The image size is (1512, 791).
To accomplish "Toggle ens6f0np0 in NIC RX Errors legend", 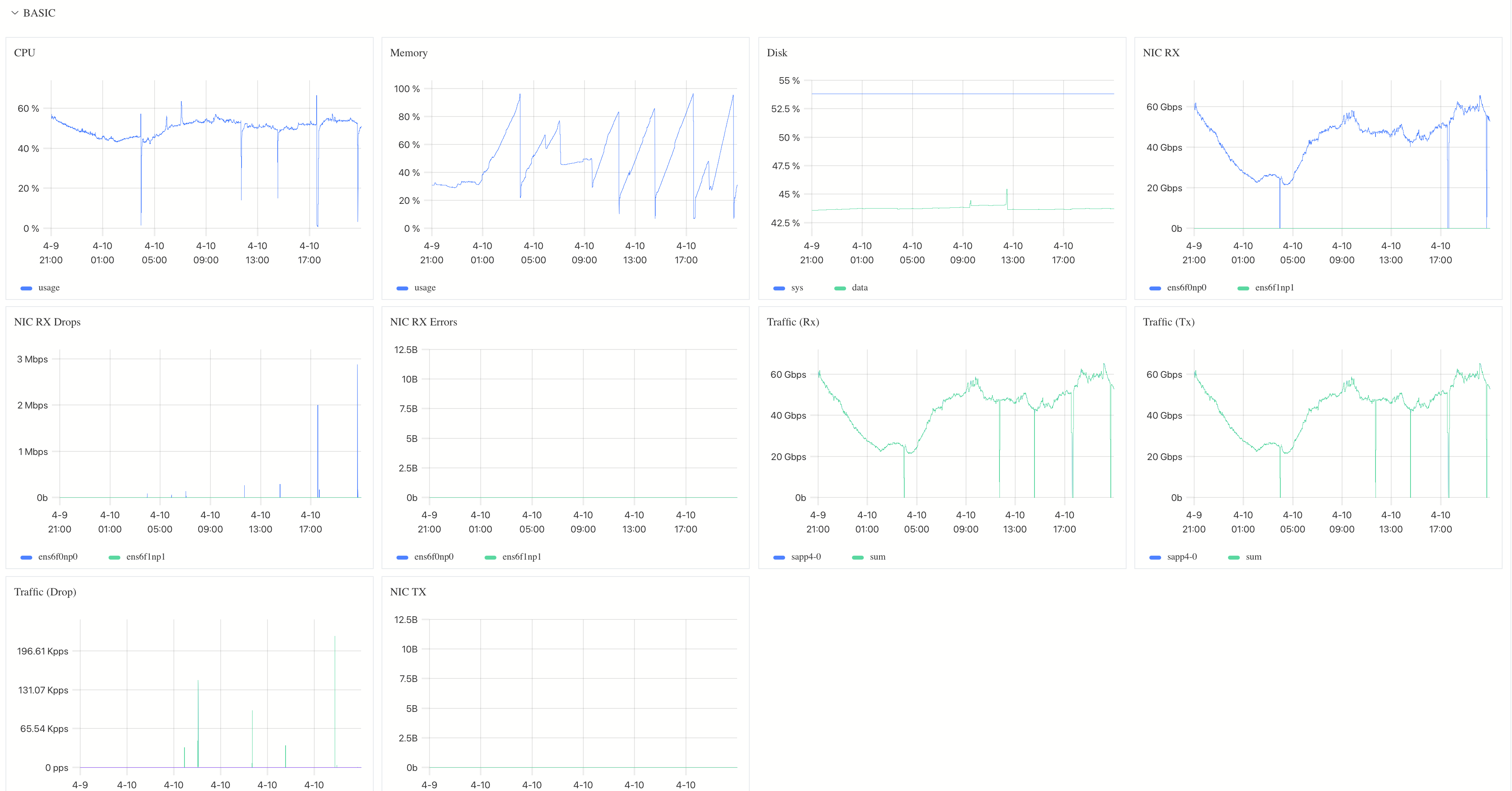I will point(433,557).
